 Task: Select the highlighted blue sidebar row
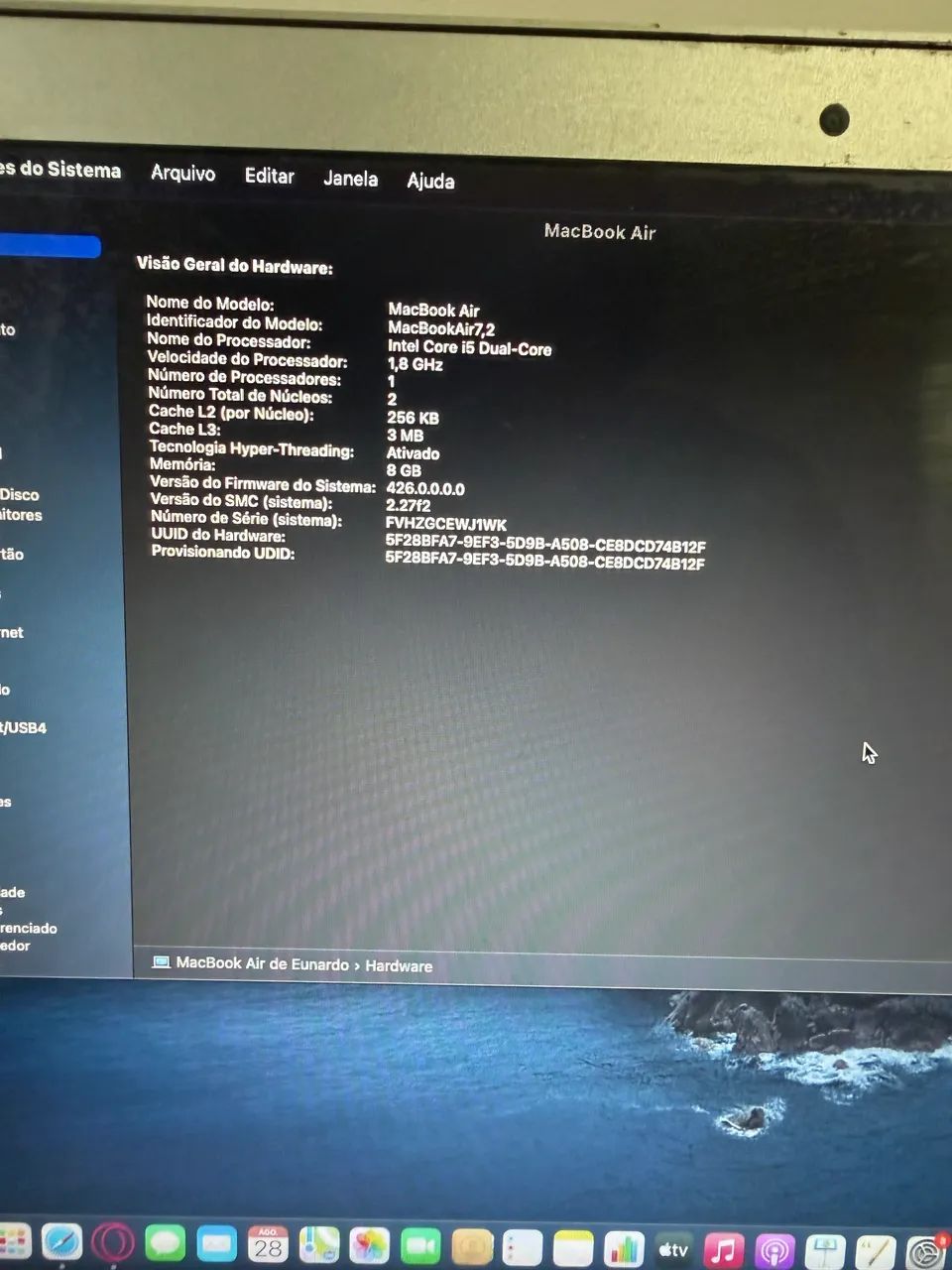[50, 245]
